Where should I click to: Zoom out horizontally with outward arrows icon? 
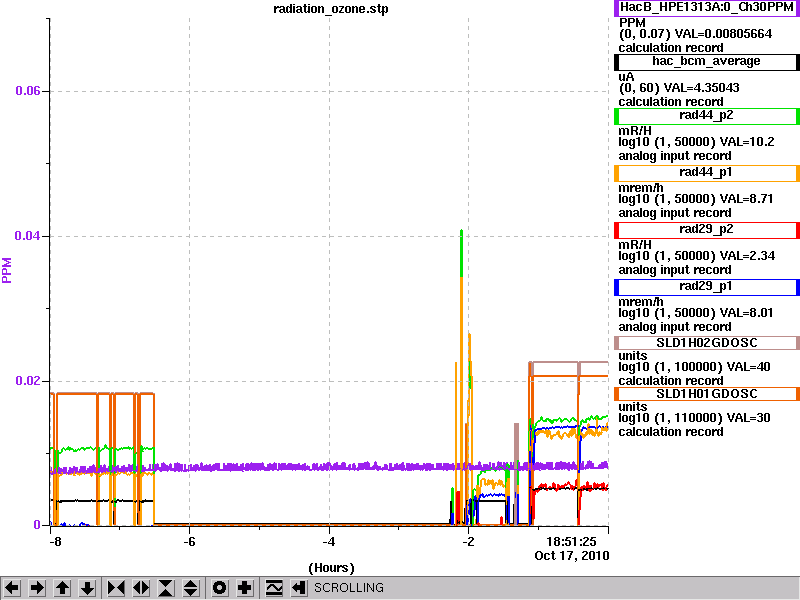tap(141, 588)
